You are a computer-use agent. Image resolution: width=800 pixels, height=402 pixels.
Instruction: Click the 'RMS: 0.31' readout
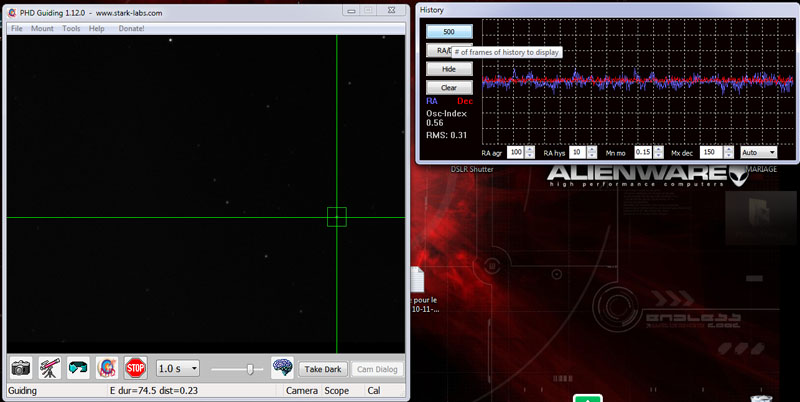446,135
